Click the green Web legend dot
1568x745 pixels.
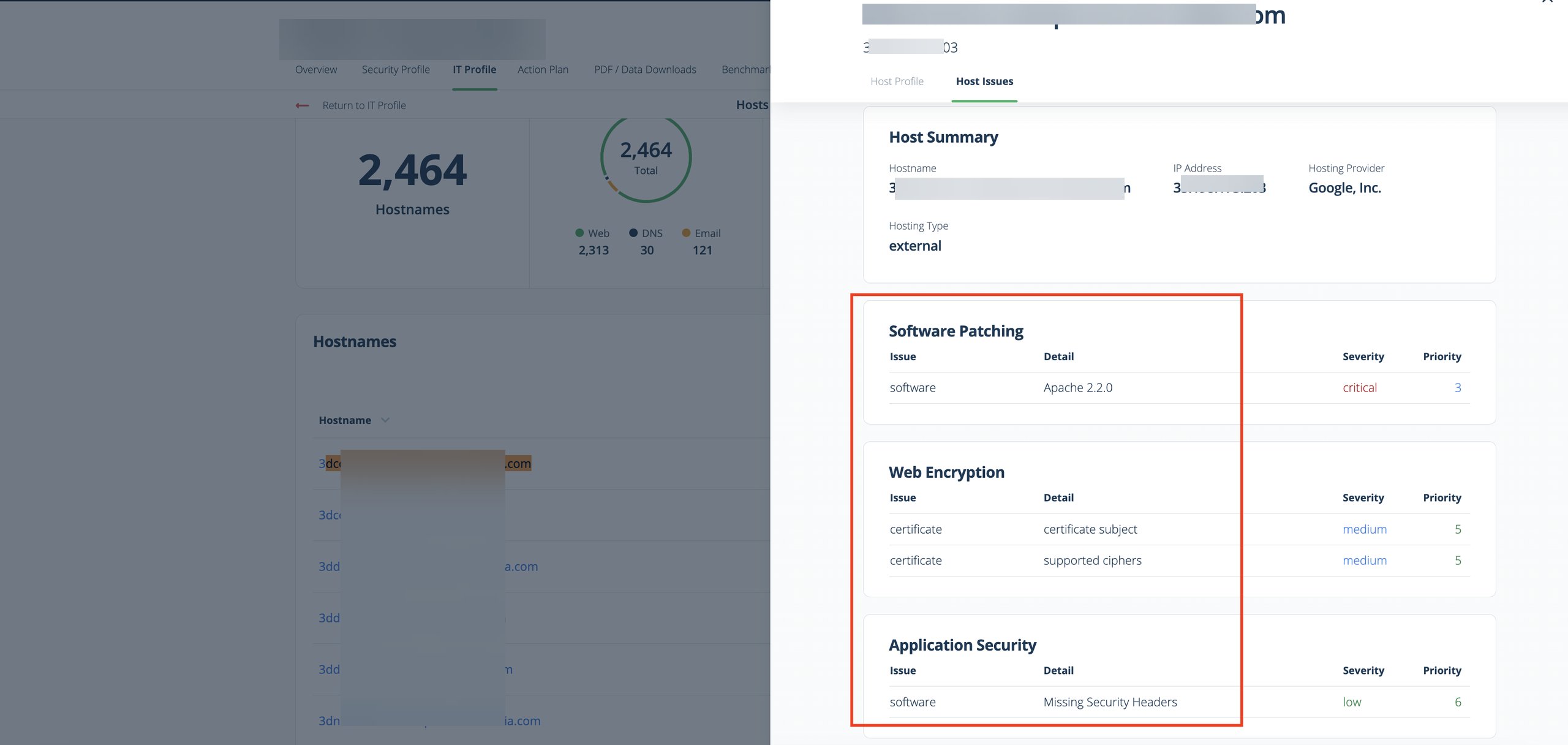579,233
